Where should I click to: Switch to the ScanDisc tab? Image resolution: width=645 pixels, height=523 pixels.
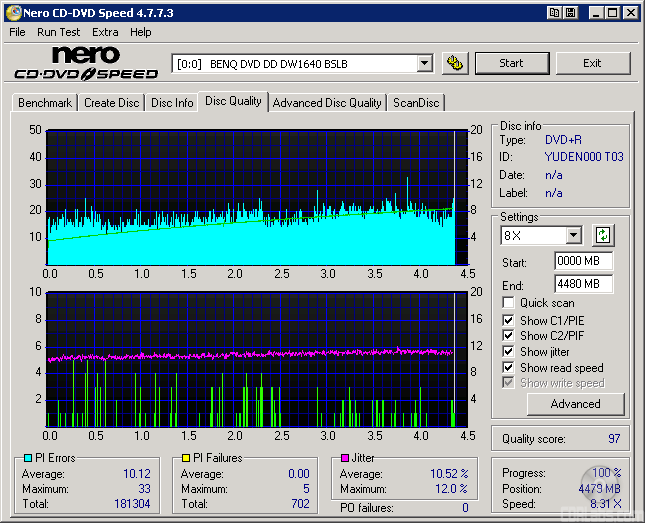coord(416,103)
